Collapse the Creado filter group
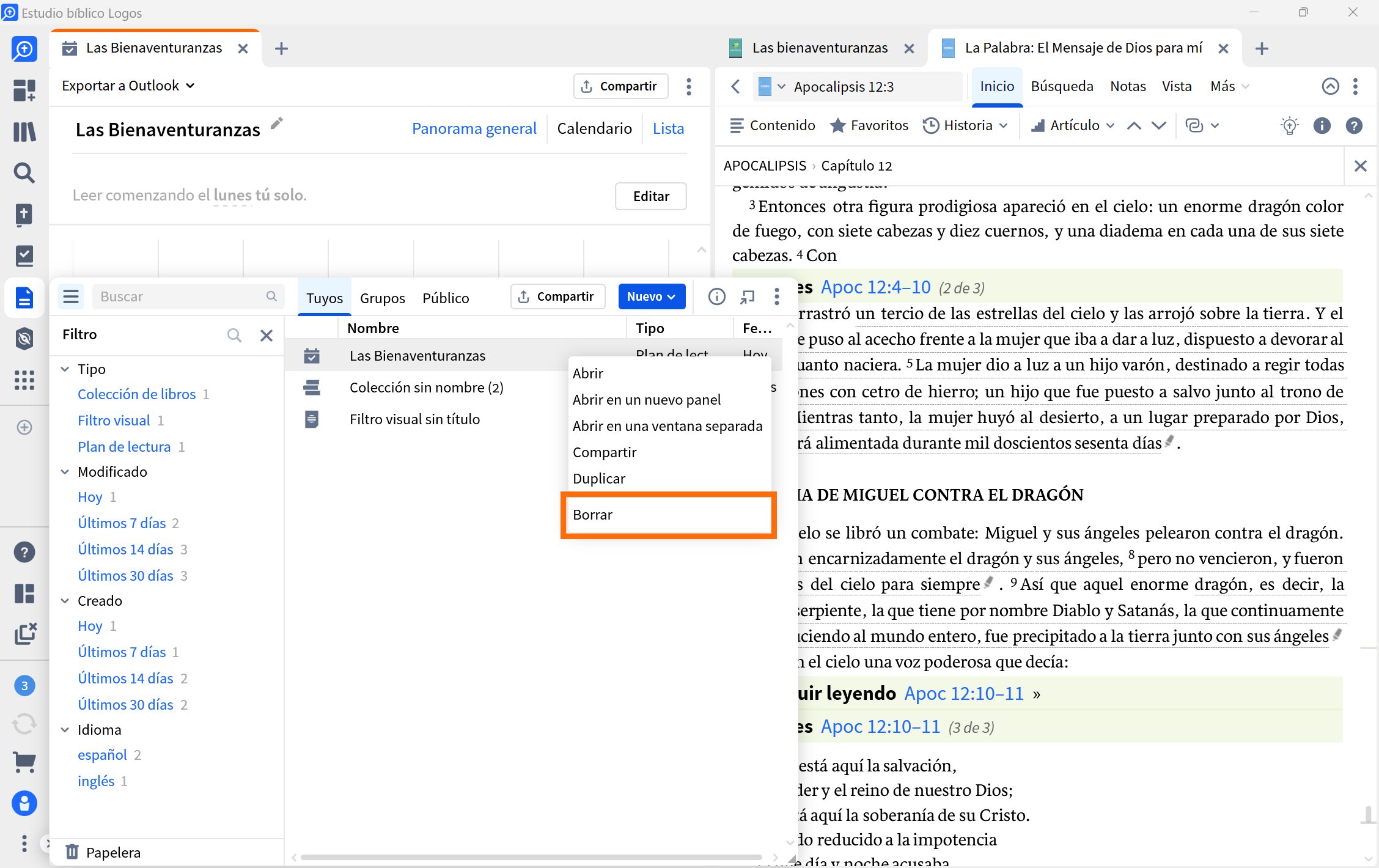 point(65,601)
